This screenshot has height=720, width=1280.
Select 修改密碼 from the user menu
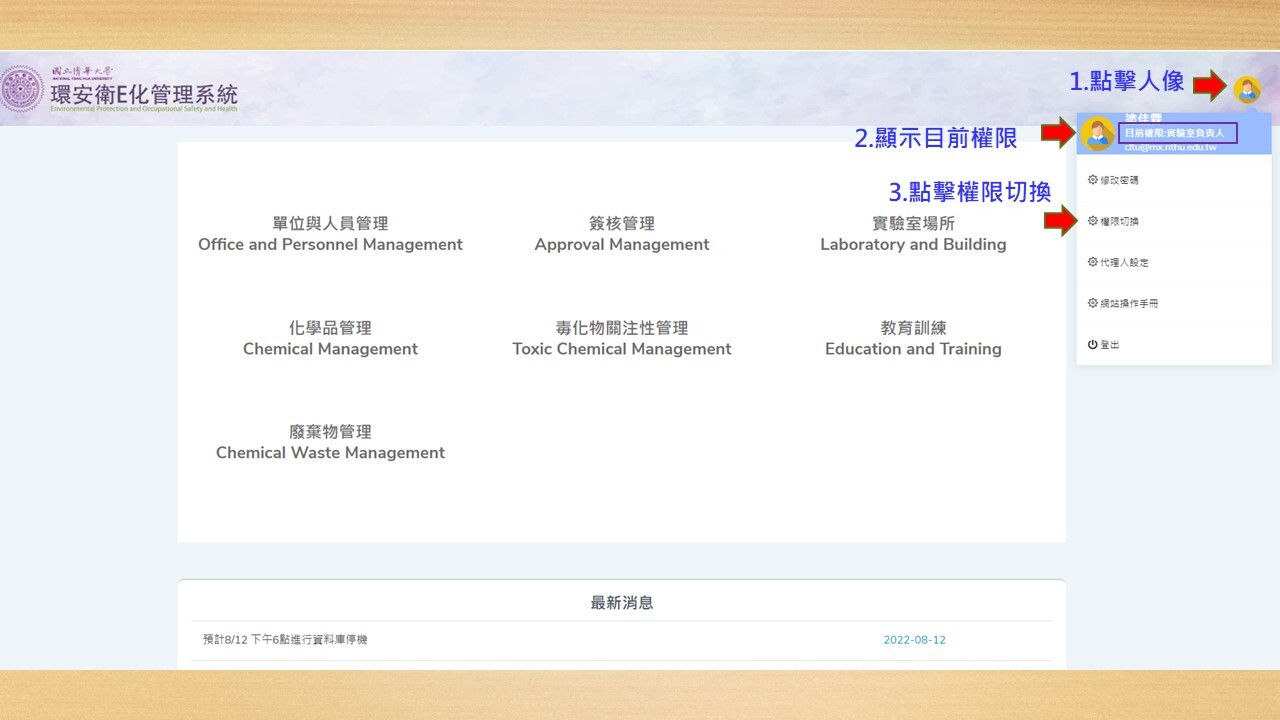[1119, 180]
